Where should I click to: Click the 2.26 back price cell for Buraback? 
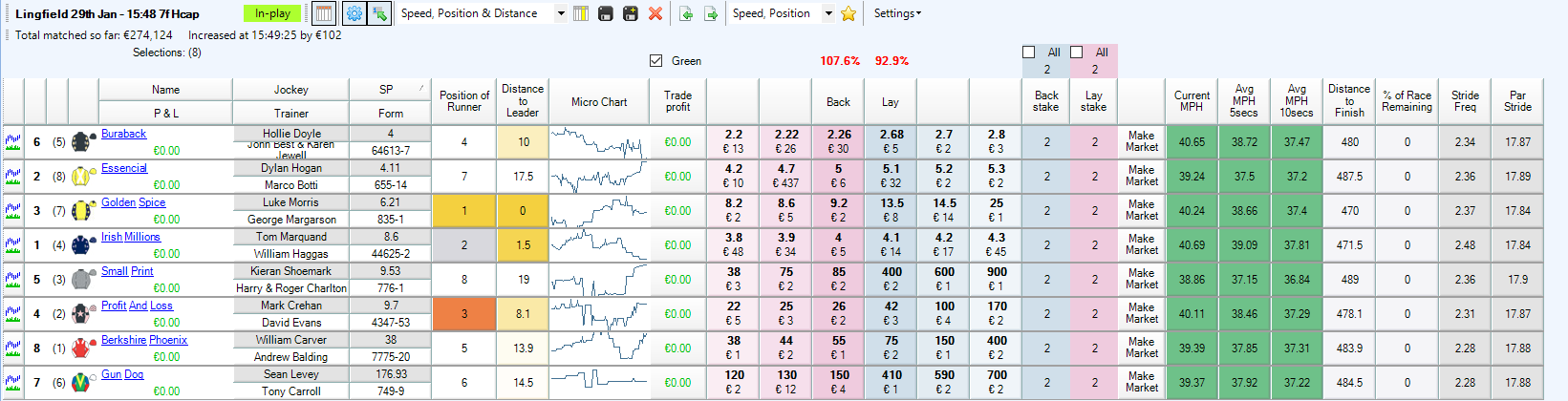[839, 141]
